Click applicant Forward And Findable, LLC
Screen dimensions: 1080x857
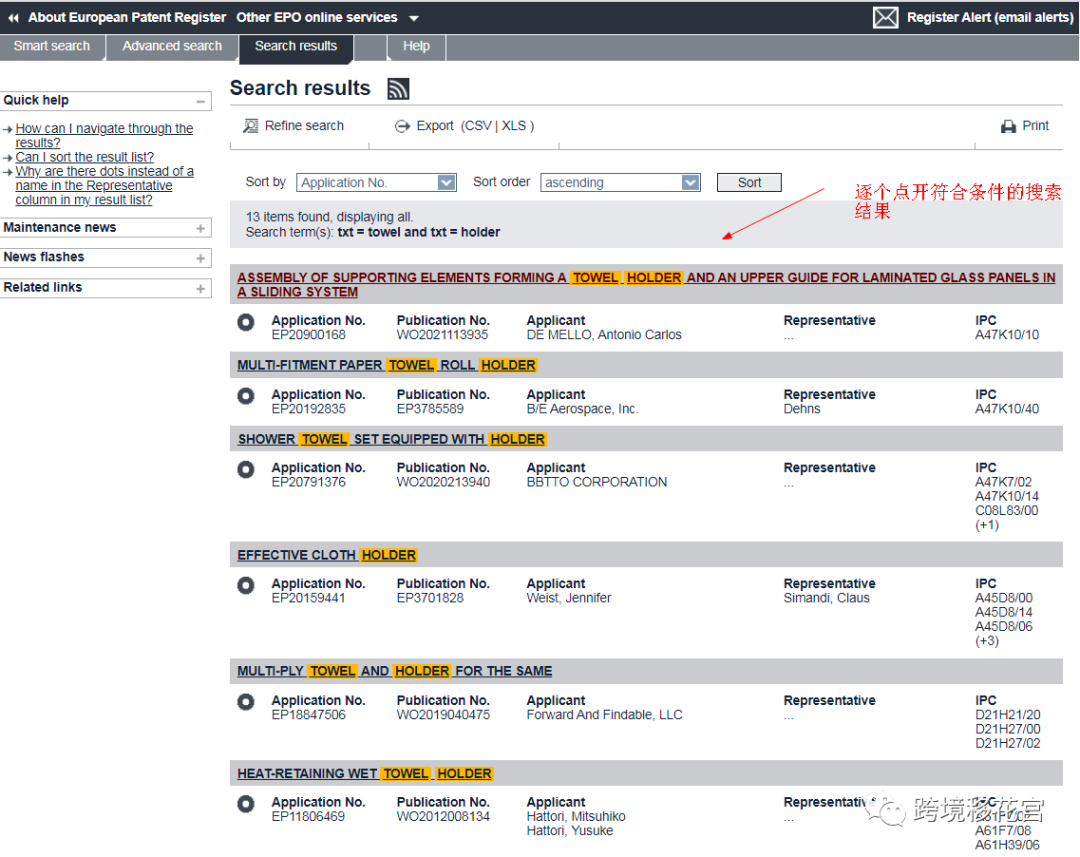604,715
